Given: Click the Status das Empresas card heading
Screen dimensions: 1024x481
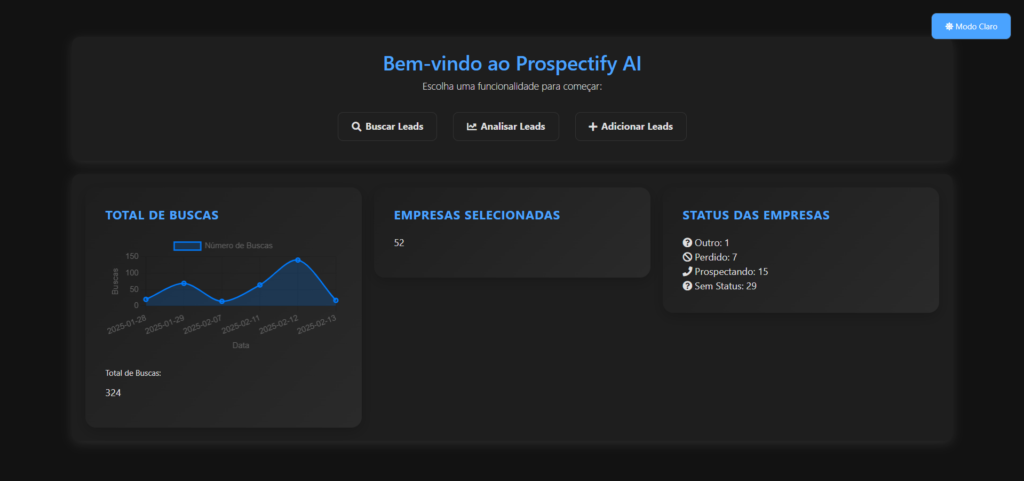Looking at the screenshot, I should [755, 215].
